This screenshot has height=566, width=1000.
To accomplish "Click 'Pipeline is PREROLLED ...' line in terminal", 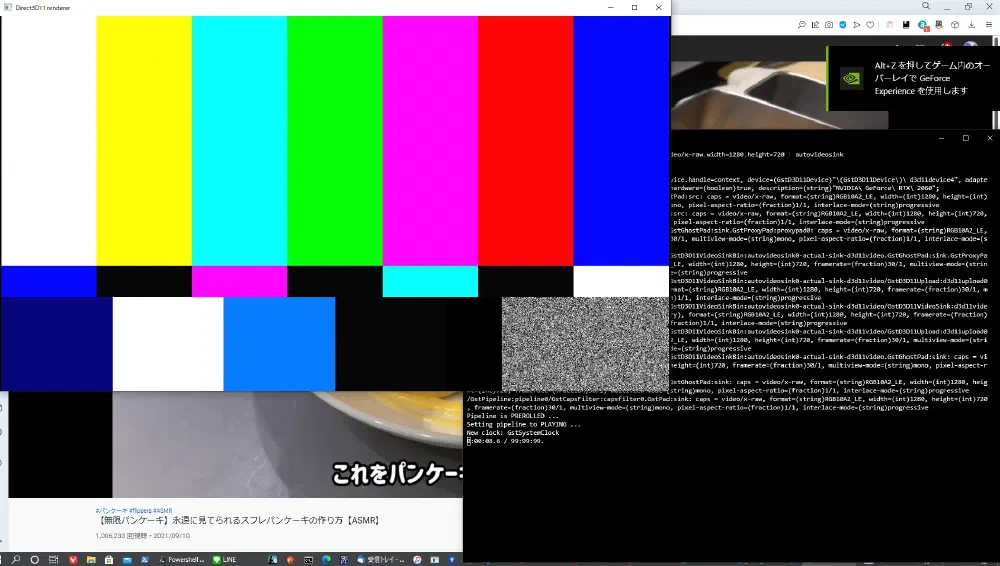I will point(513,416).
